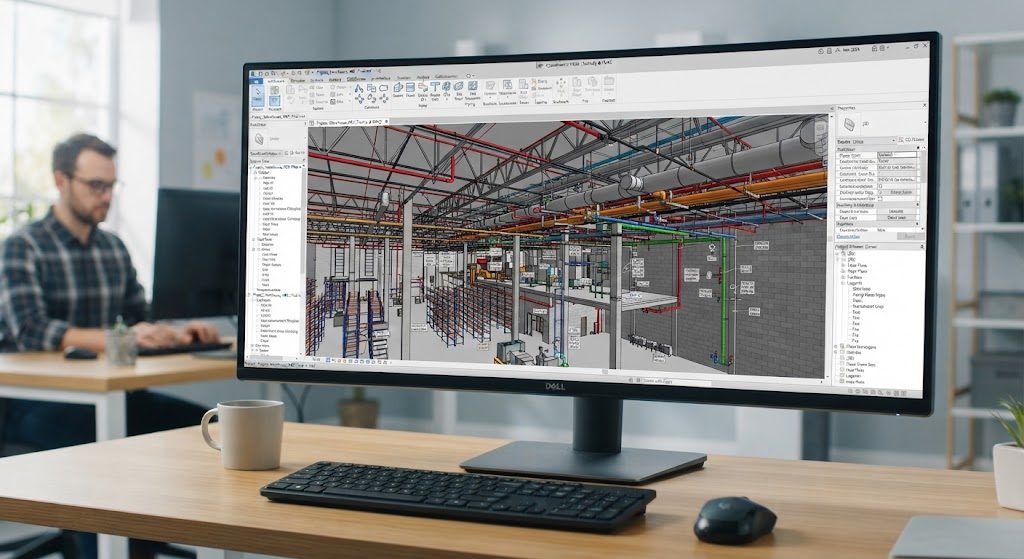Collapse the second Properties section via its arrow
The image size is (1024, 559).
[x=918, y=205]
